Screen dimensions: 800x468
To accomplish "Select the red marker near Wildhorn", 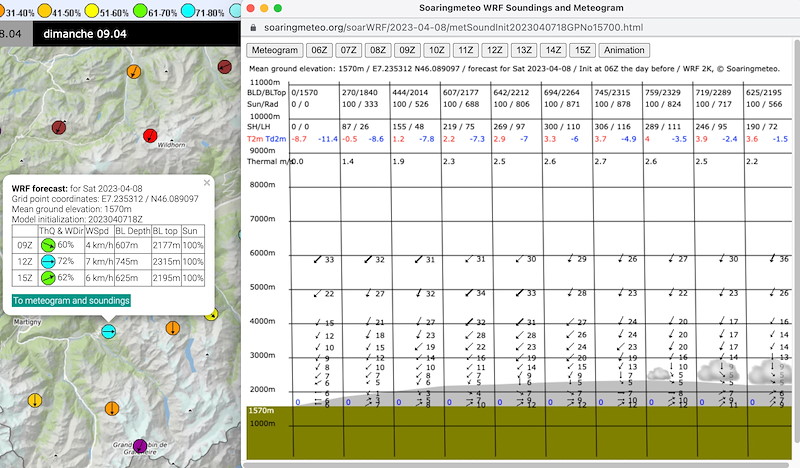I will (x=151, y=136).
